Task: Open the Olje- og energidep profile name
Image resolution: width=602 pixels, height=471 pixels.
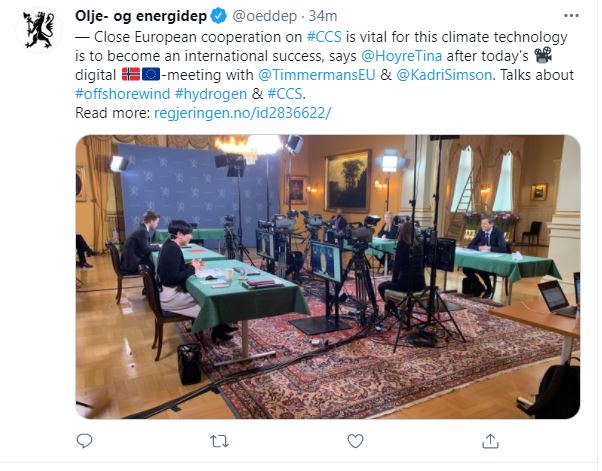Action: (141, 16)
